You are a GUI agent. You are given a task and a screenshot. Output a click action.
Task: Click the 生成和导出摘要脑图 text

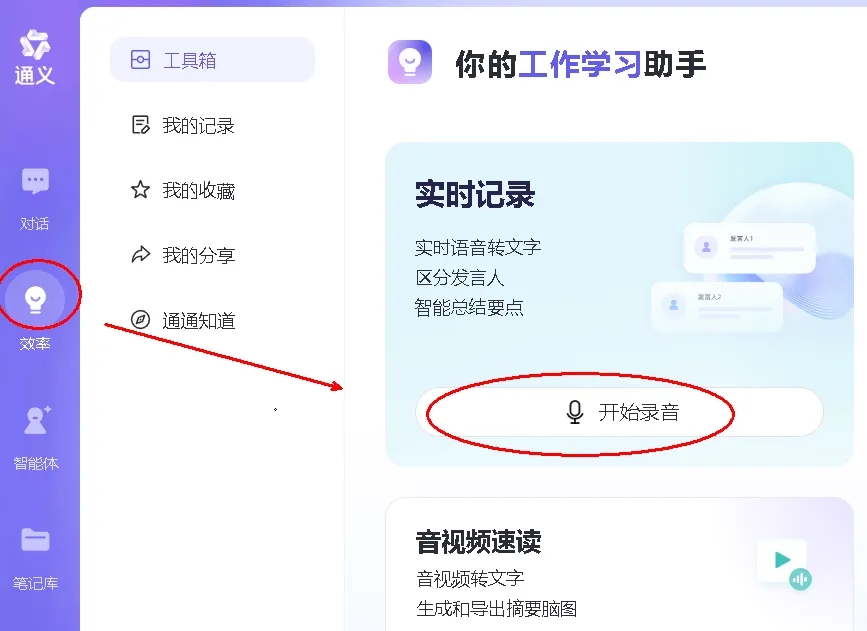(x=497, y=609)
